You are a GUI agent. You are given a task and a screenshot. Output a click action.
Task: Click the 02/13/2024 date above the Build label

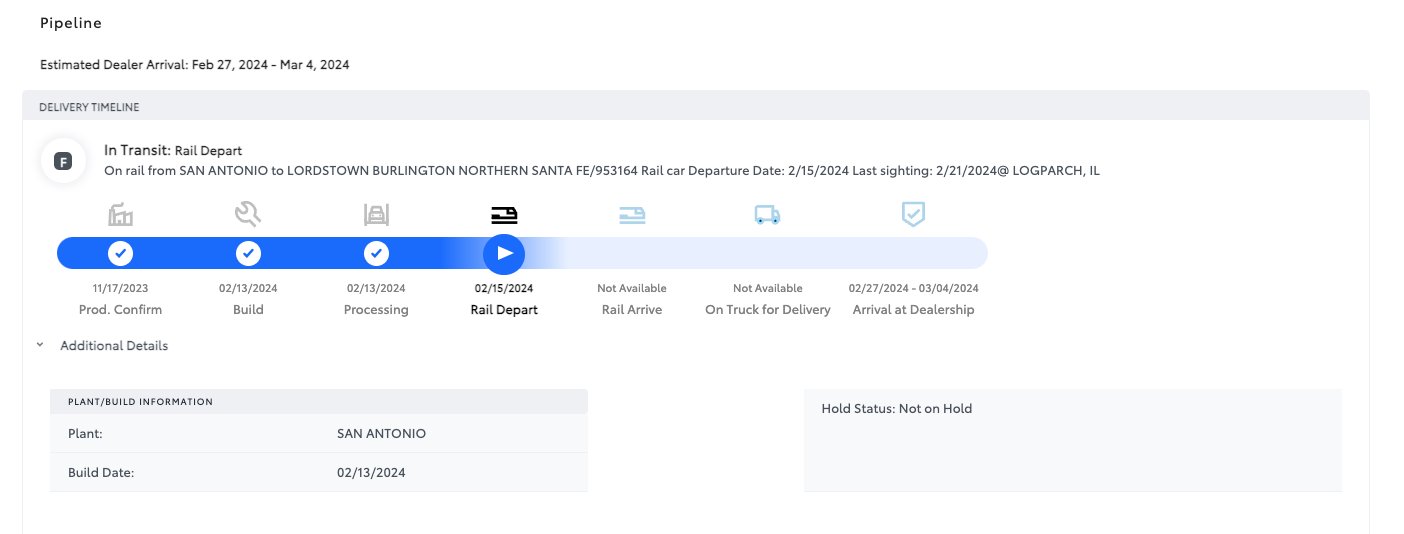click(x=248, y=288)
